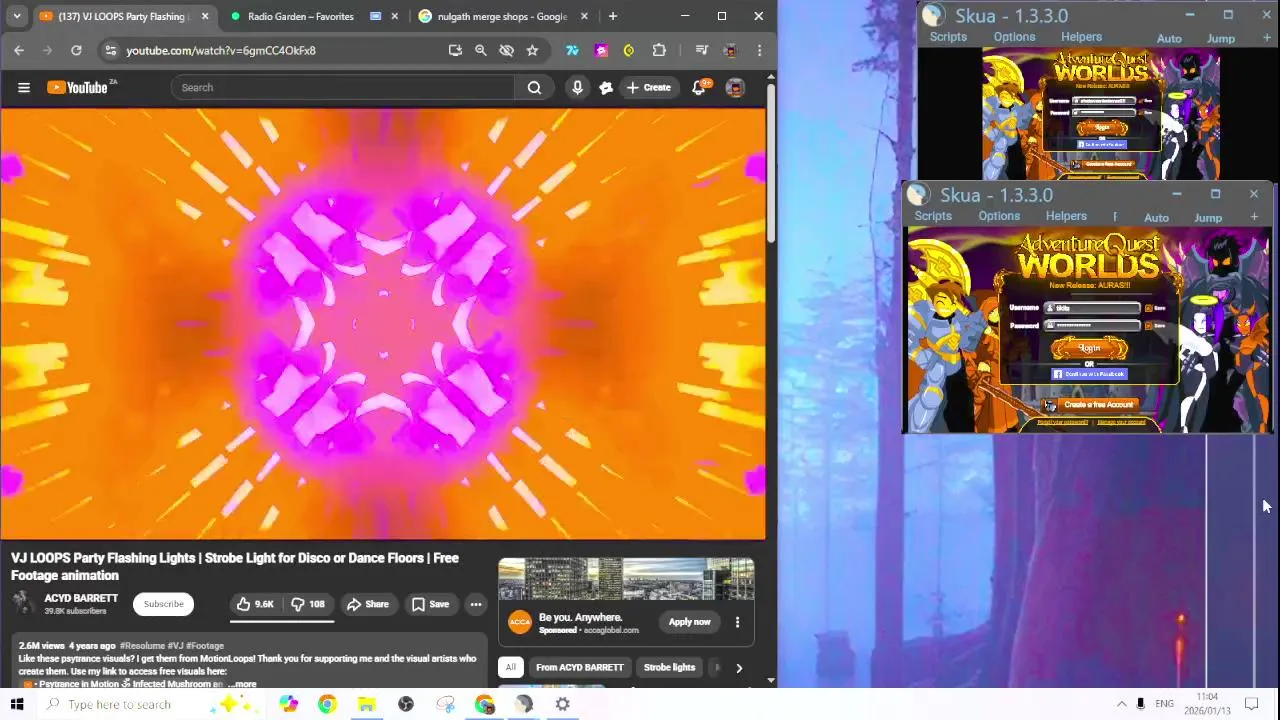Start voice search with the microphone icon
The width and height of the screenshot is (1280, 720).
pyautogui.click(x=577, y=88)
